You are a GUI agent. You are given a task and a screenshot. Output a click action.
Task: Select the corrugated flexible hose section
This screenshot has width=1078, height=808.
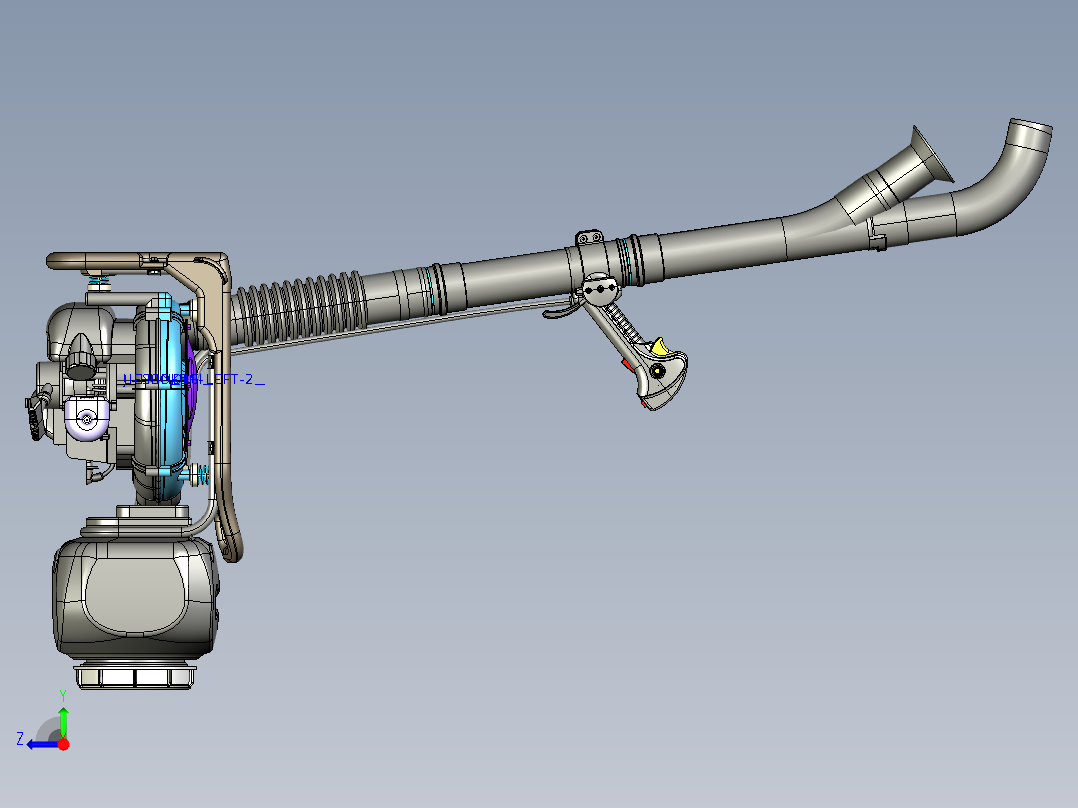[299, 309]
